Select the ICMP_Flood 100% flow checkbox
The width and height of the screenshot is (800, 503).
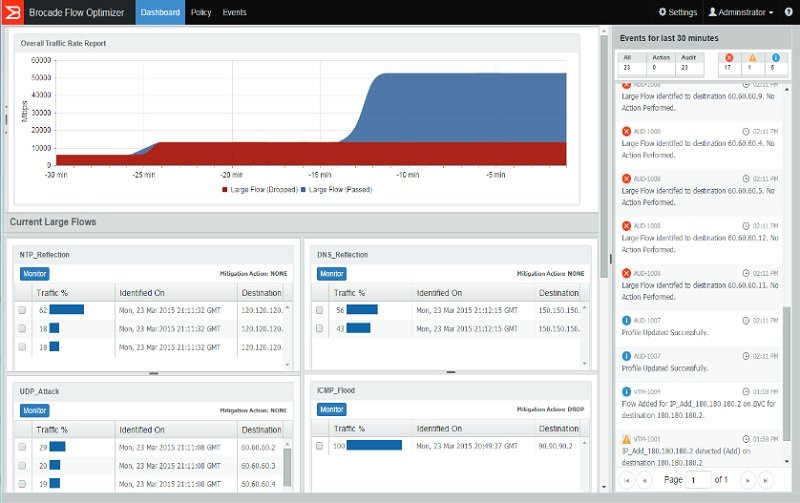tap(319, 446)
